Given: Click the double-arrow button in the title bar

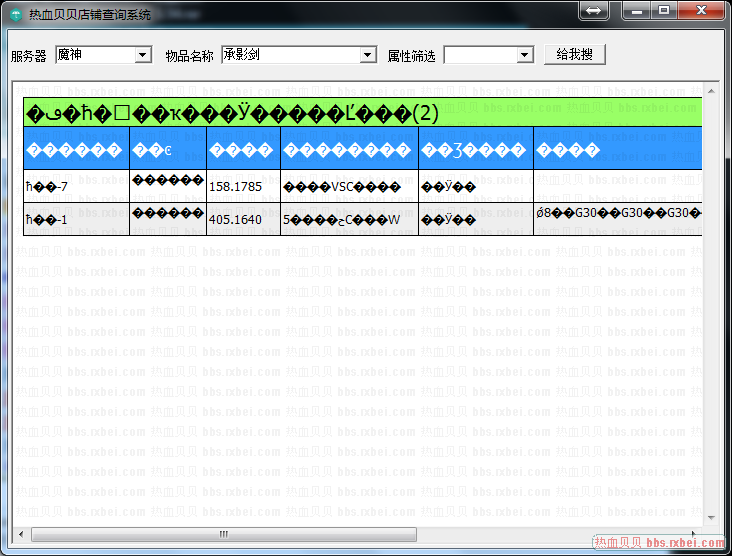Looking at the screenshot, I should pos(593,11).
